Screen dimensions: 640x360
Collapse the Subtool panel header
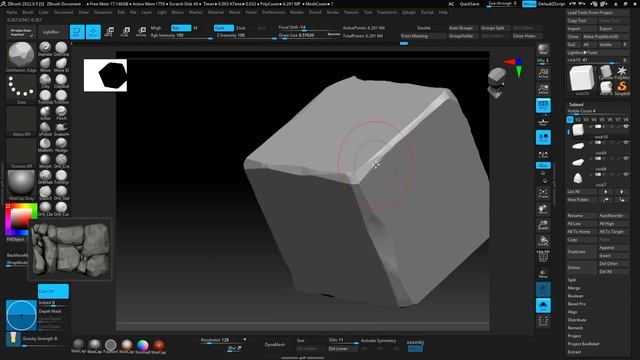(576, 104)
